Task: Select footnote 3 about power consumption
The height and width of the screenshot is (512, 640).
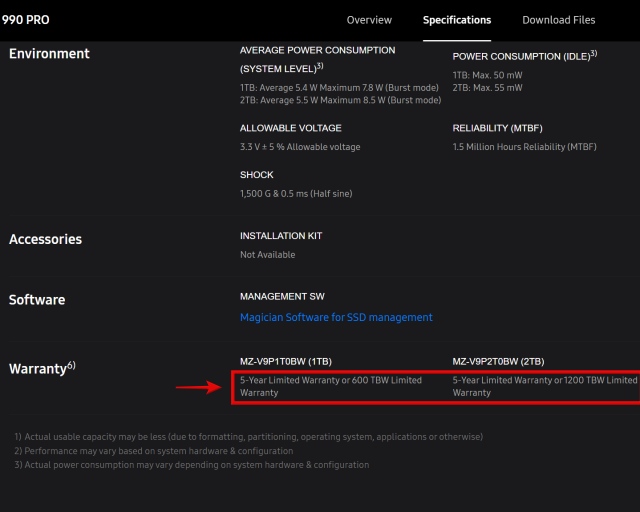Action: [x=192, y=465]
